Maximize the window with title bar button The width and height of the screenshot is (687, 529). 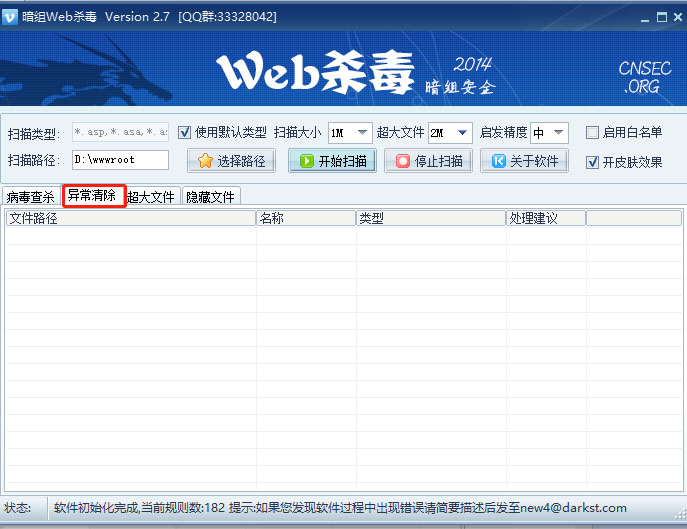[x=662, y=17]
